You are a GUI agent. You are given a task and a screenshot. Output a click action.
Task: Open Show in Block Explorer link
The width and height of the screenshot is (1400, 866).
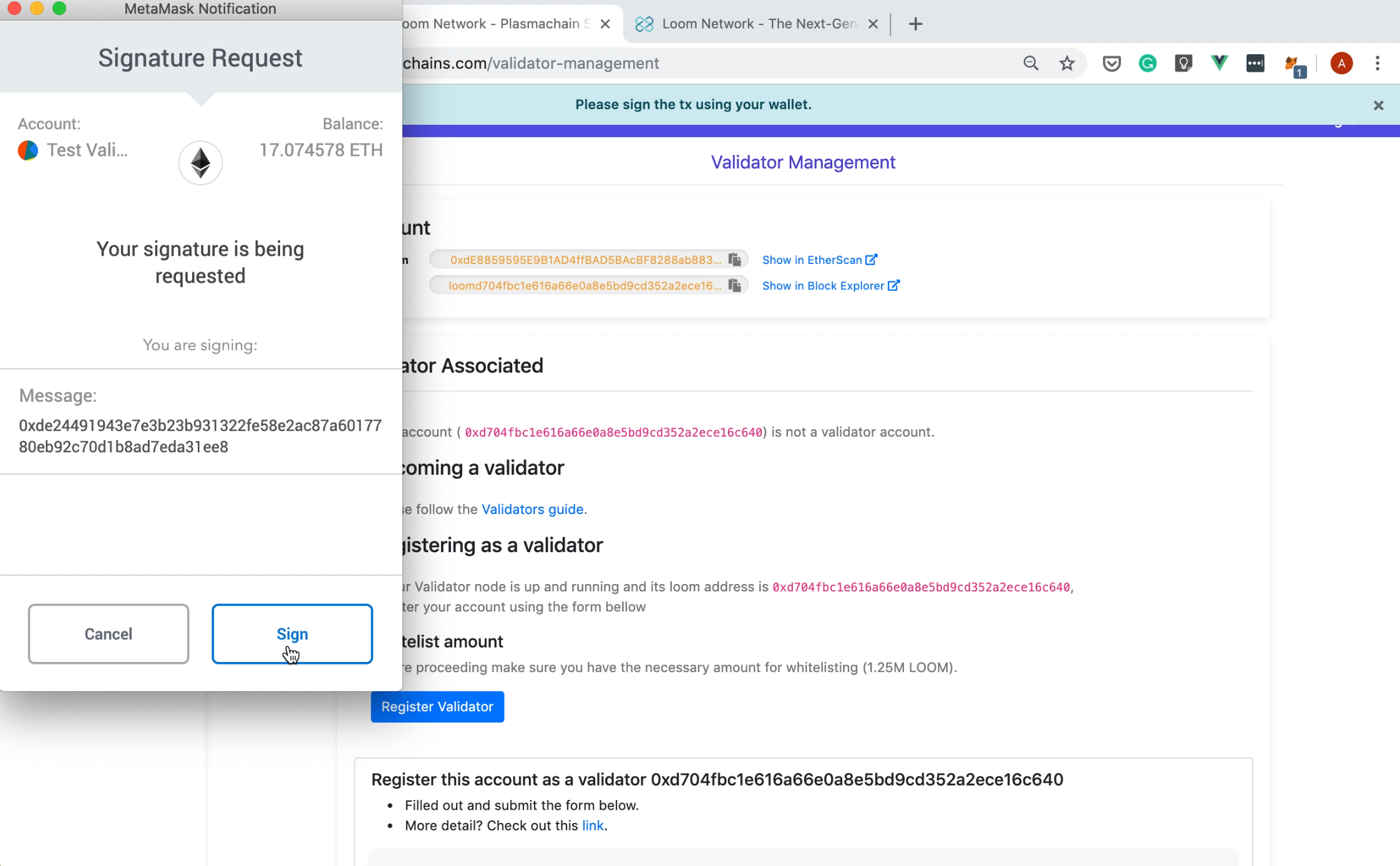tap(831, 285)
